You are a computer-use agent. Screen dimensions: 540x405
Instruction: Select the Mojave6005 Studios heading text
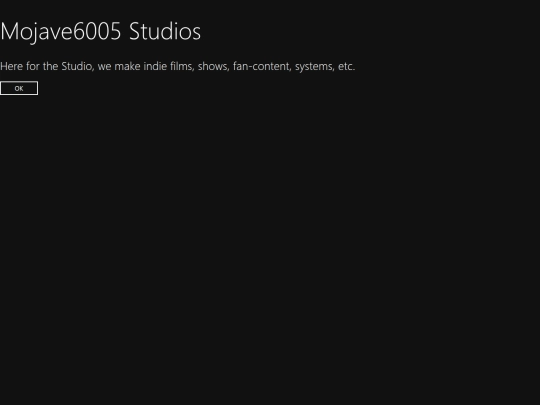pyautogui.click(x=100, y=32)
